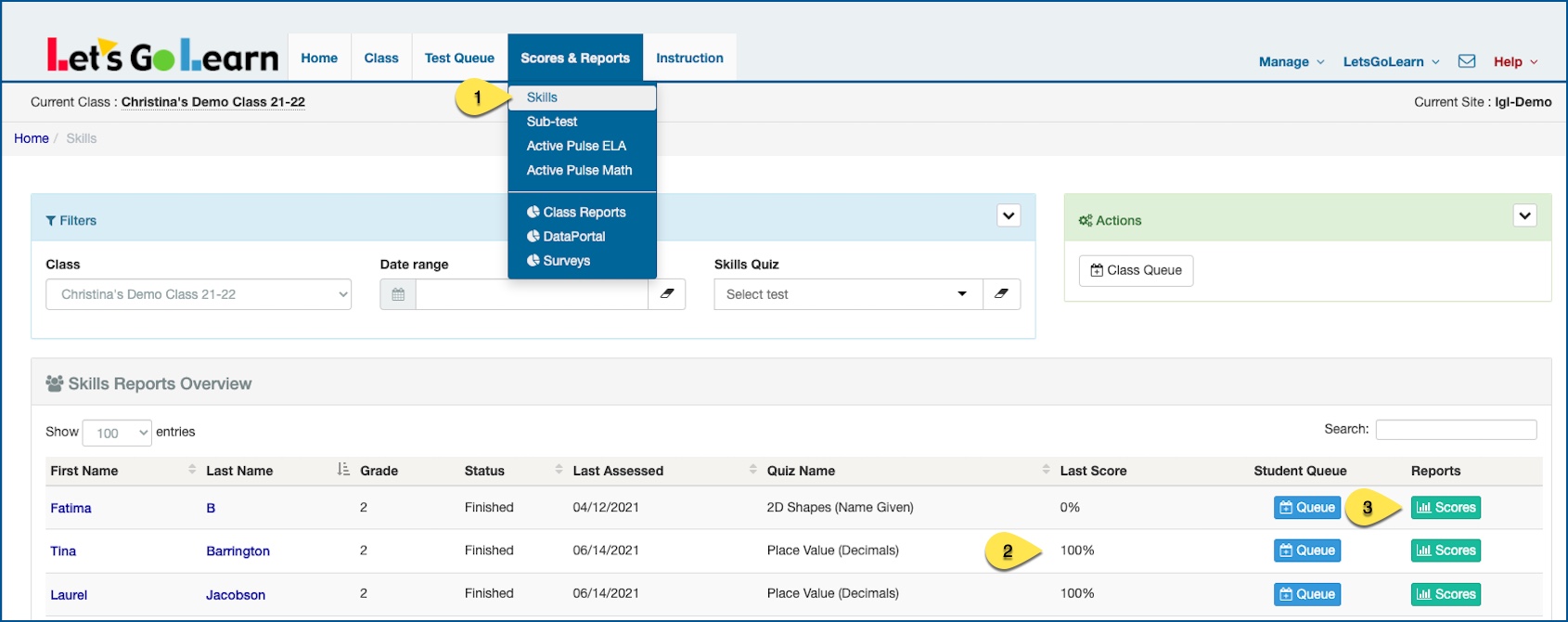Click the 04/12/2021 last assessed date

click(x=606, y=507)
